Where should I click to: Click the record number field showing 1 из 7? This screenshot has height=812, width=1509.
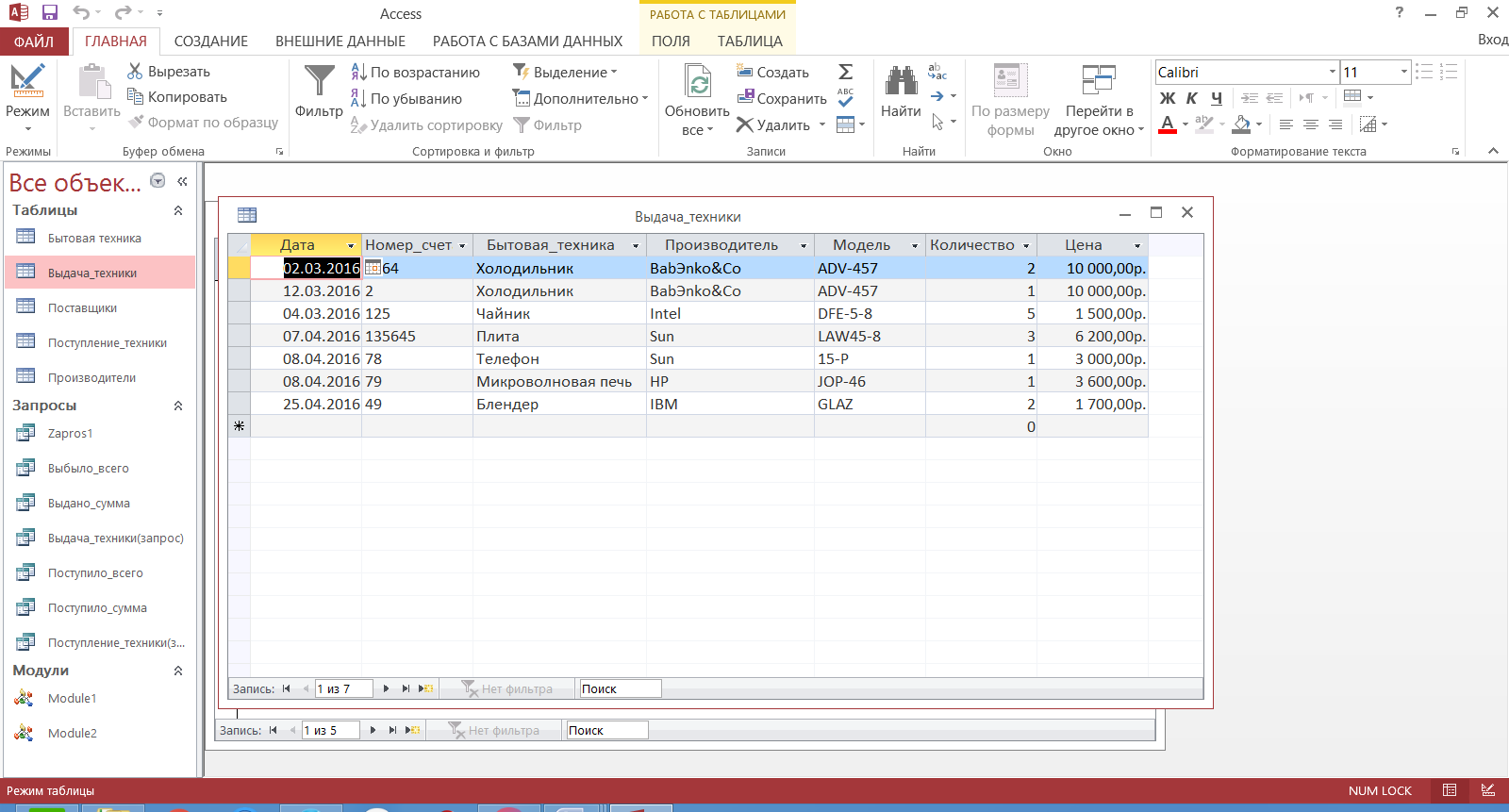(x=343, y=688)
